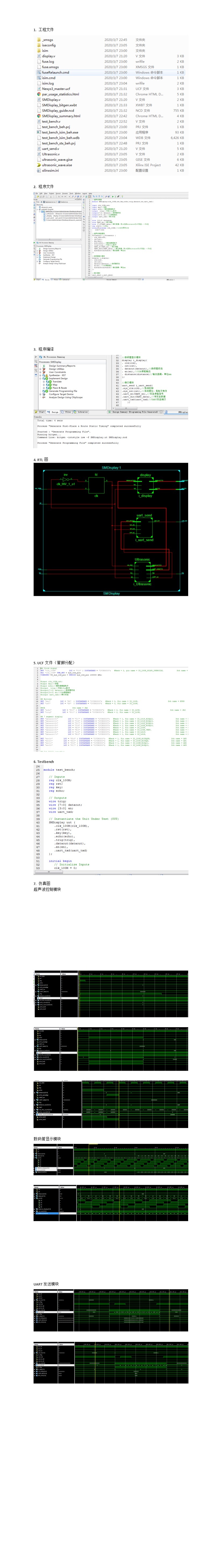Select Design Summary/Reports in Processes tree
Image resolution: width=222 pixels, height=1568 pixels.
click(62, 366)
